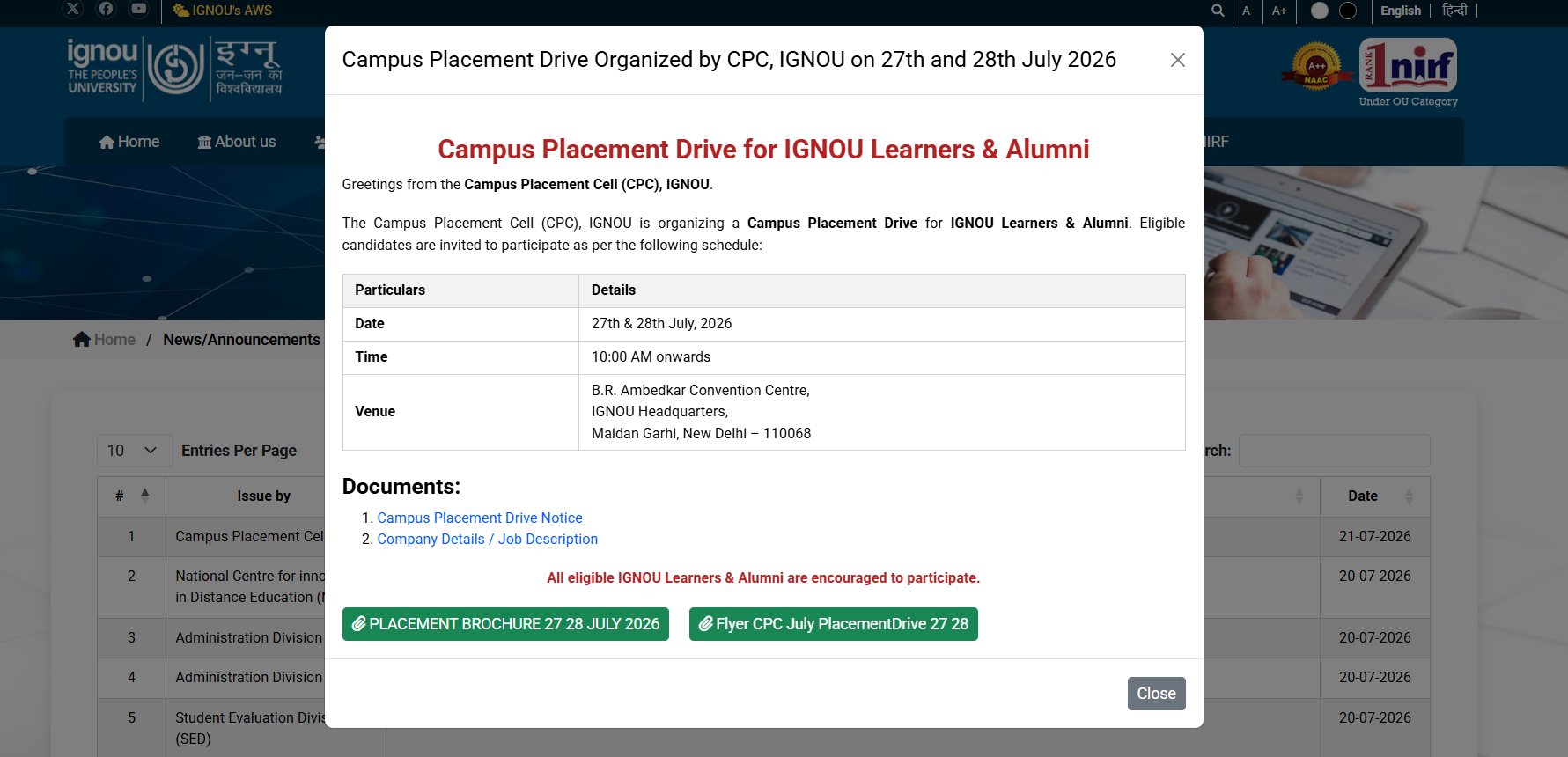Increase font size with A+ button
Image resolution: width=1568 pixels, height=757 pixels.
click(x=1279, y=11)
